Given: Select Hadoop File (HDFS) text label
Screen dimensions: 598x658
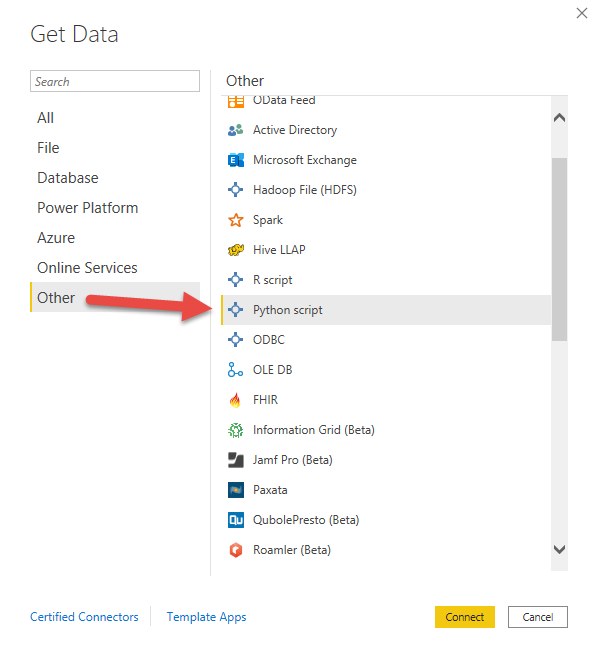Looking at the screenshot, I should [x=305, y=190].
